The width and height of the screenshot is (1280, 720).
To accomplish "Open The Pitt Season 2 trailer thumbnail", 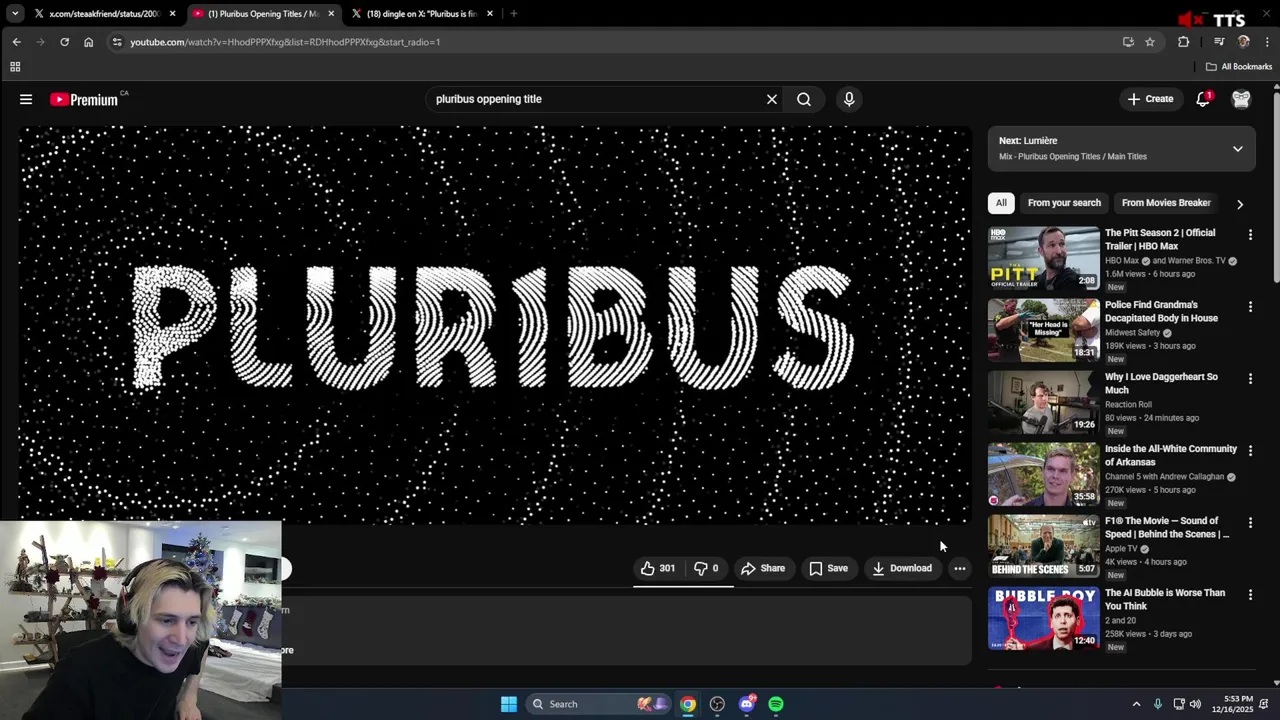I will 1043,258.
